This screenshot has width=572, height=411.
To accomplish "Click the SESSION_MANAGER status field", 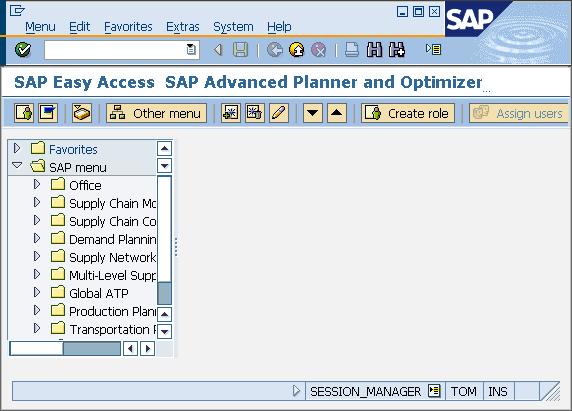I will tap(365, 391).
